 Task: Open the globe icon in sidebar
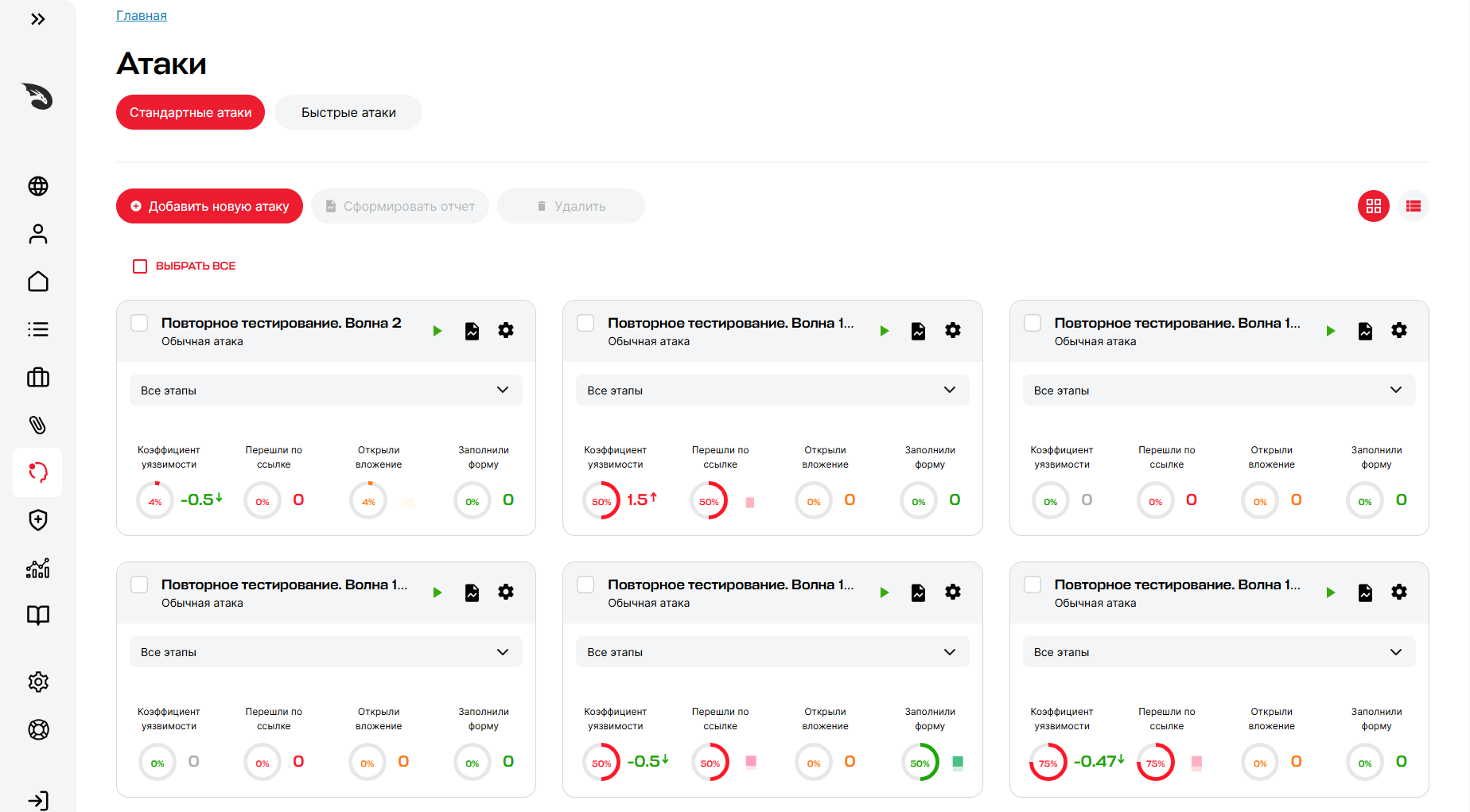click(x=38, y=186)
